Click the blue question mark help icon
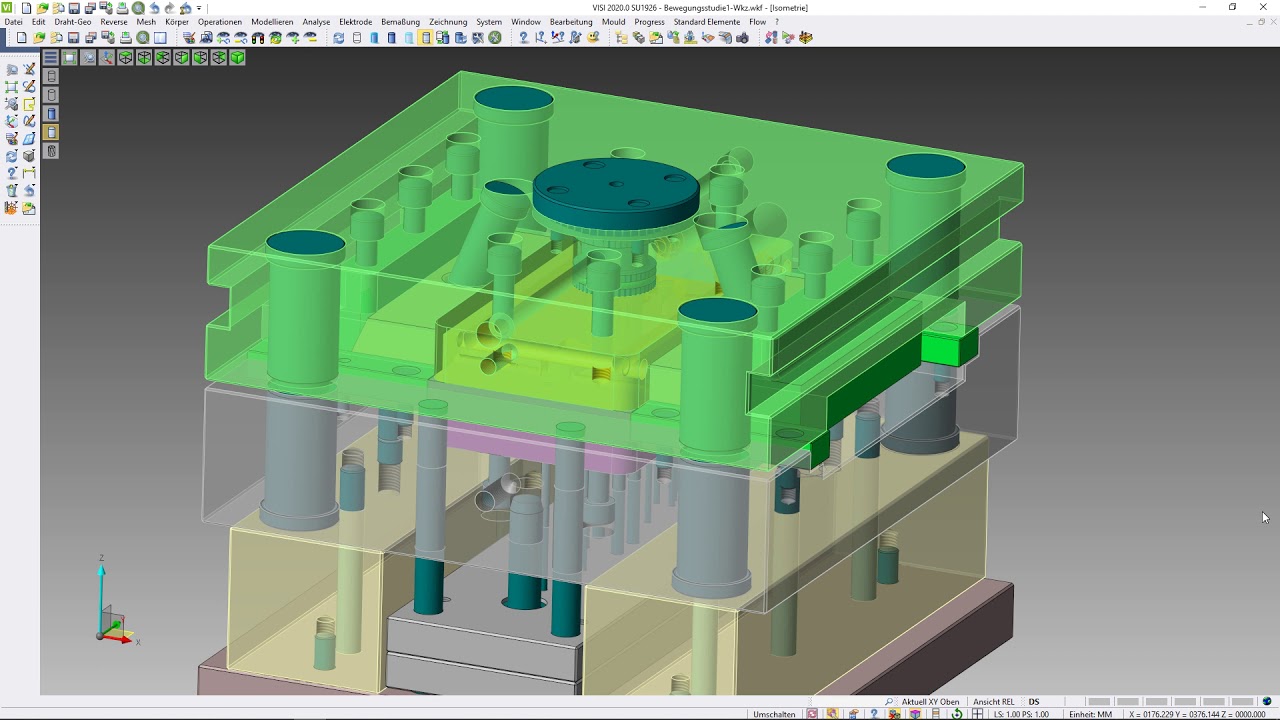Screen dimensions: 1280x720 [523, 38]
